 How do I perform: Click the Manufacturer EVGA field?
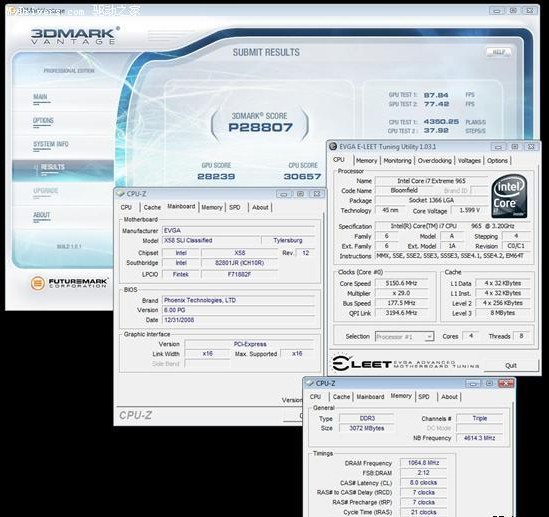pos(238,231)
